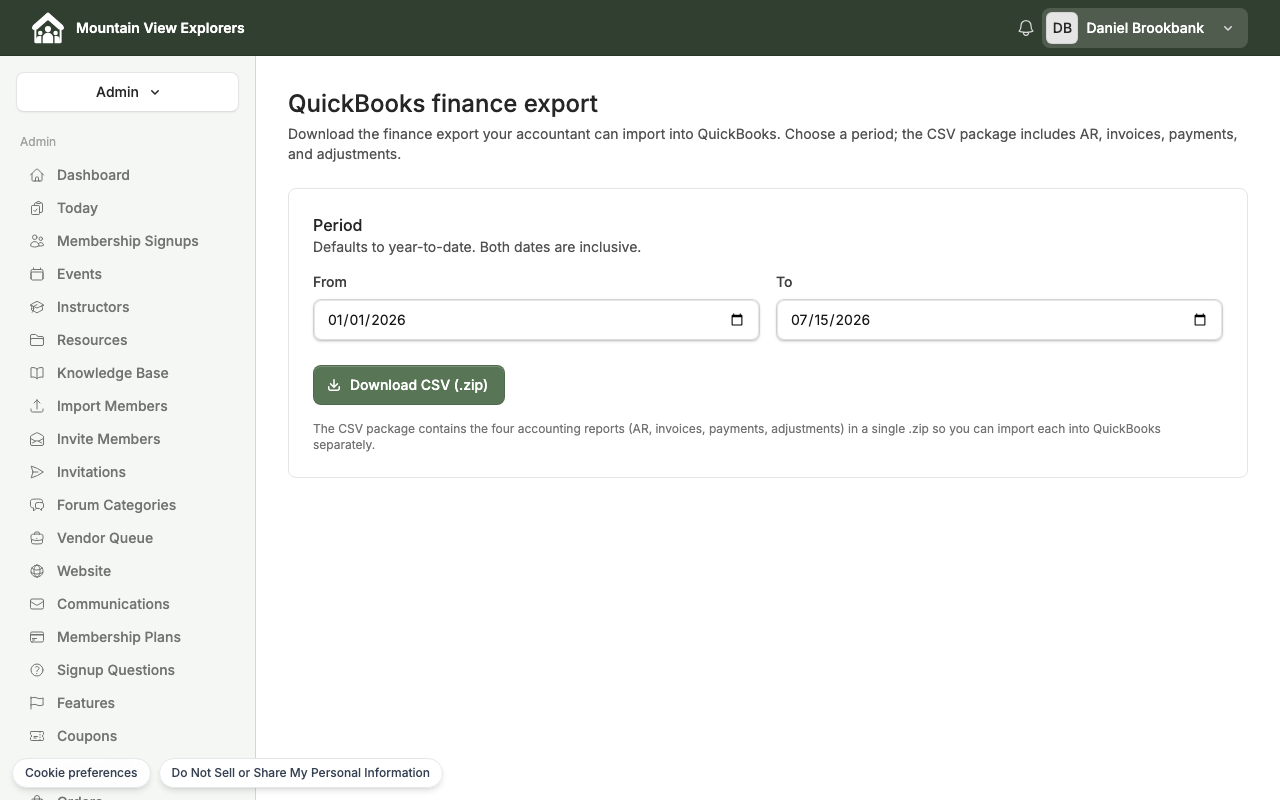This screenshot has height=800, width=1280.
Task: Click the Period section title
Action: (337, 225)
